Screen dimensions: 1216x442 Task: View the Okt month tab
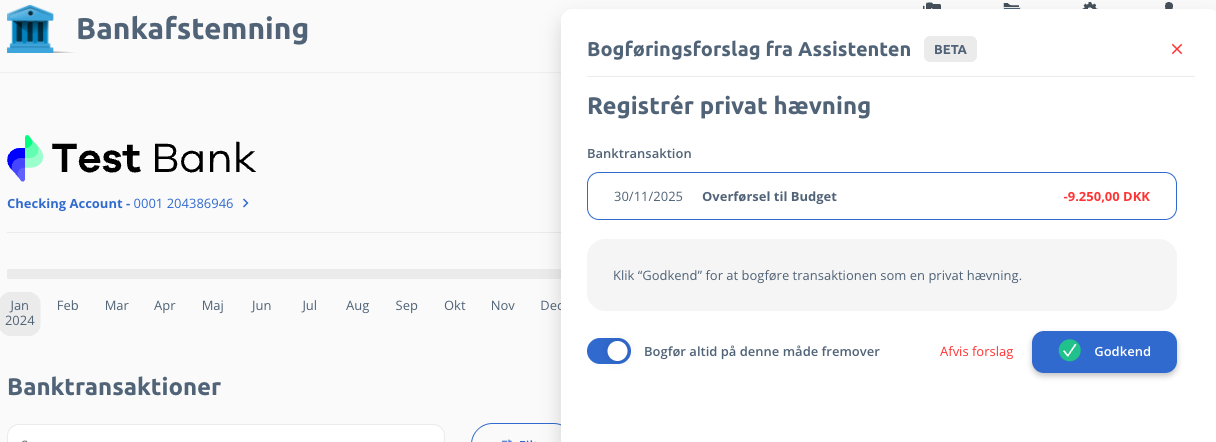455,305
